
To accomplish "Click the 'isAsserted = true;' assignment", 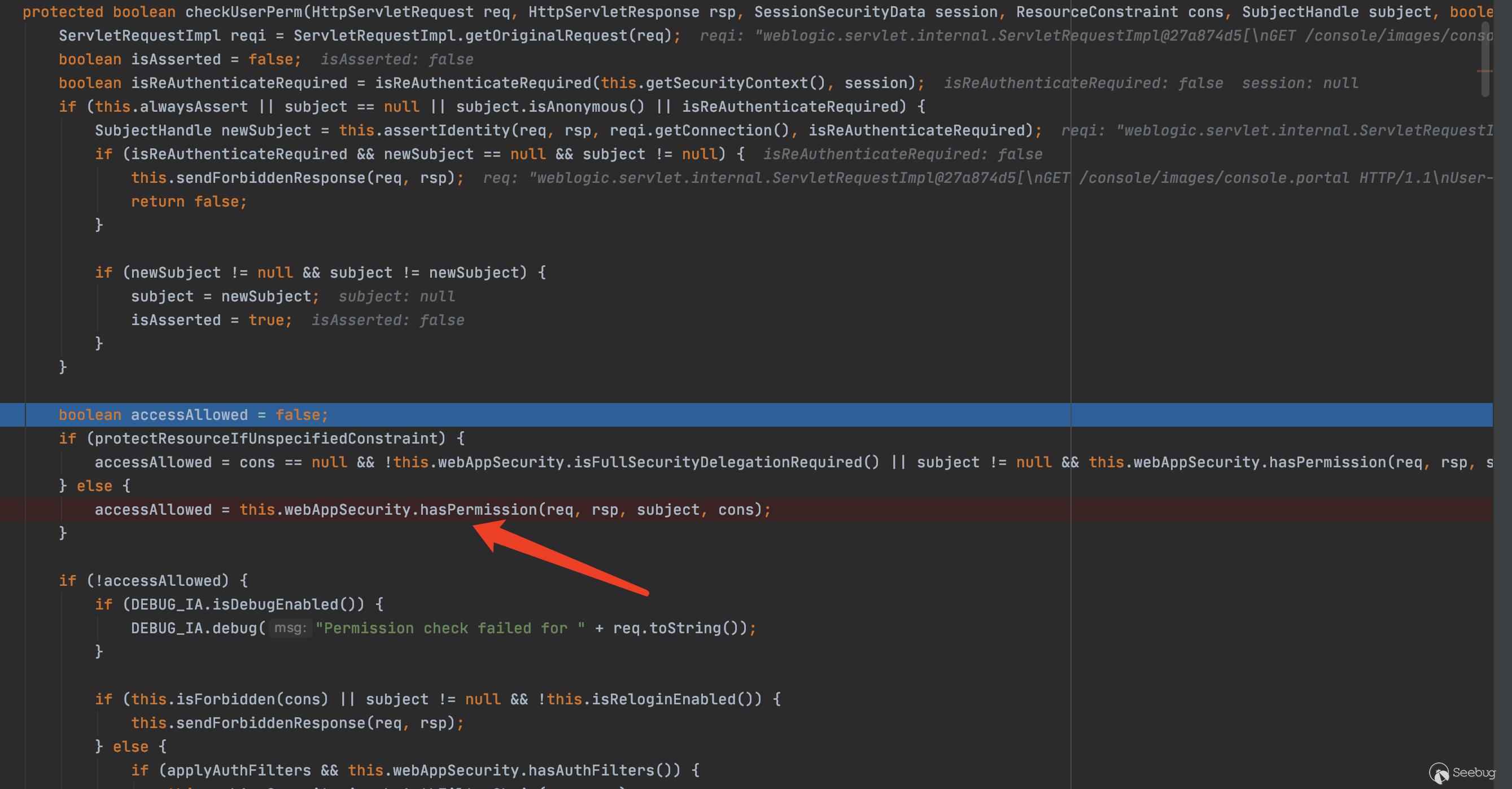I will pyautogui.click(x=211, y=319).
